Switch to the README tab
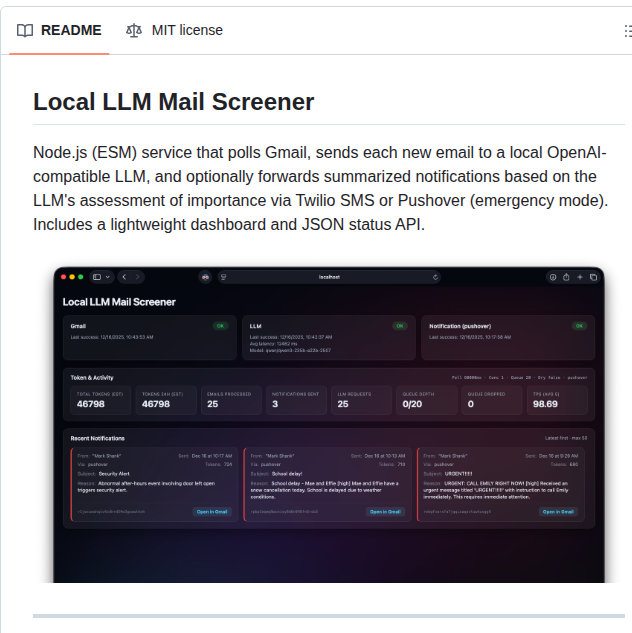632x633 pixels. pyautogui.click(x=59, y=30)
